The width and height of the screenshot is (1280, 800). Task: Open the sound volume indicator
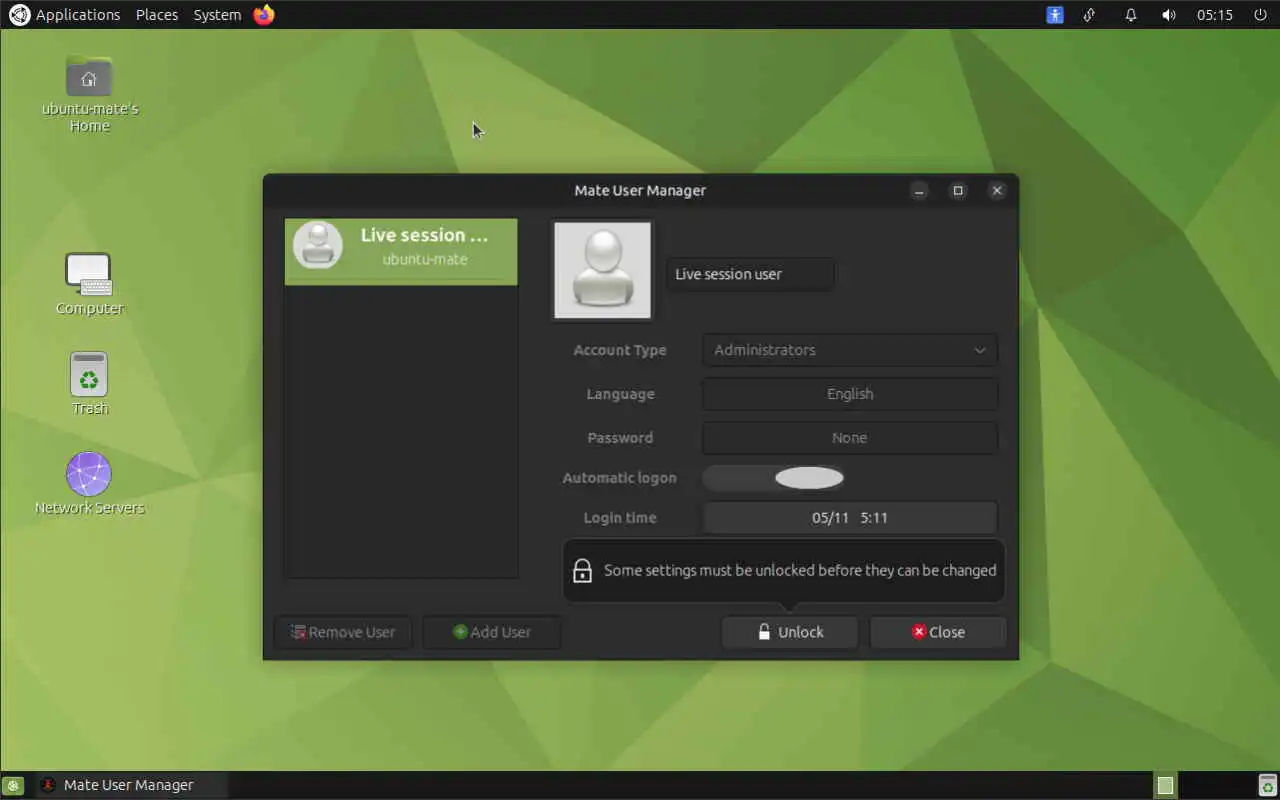1168,15
